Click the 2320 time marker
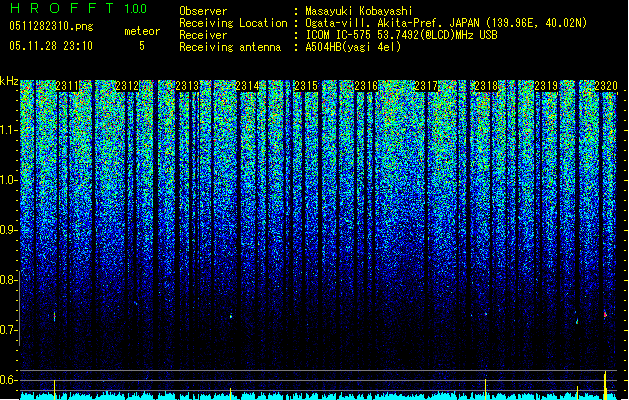This screenshot has height=400, width=629. pos(606,86)
